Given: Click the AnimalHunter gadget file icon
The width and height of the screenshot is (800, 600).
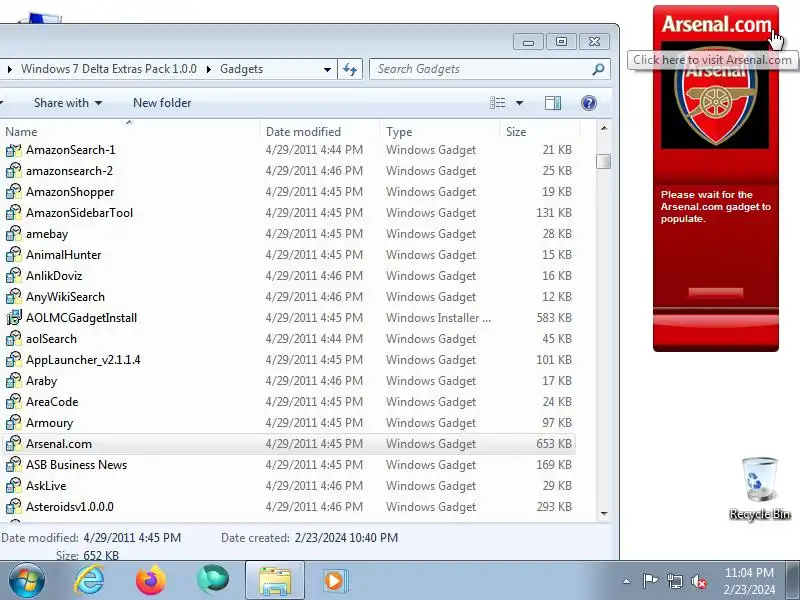Looking at the screenshot, I should (x=14, y=255).
